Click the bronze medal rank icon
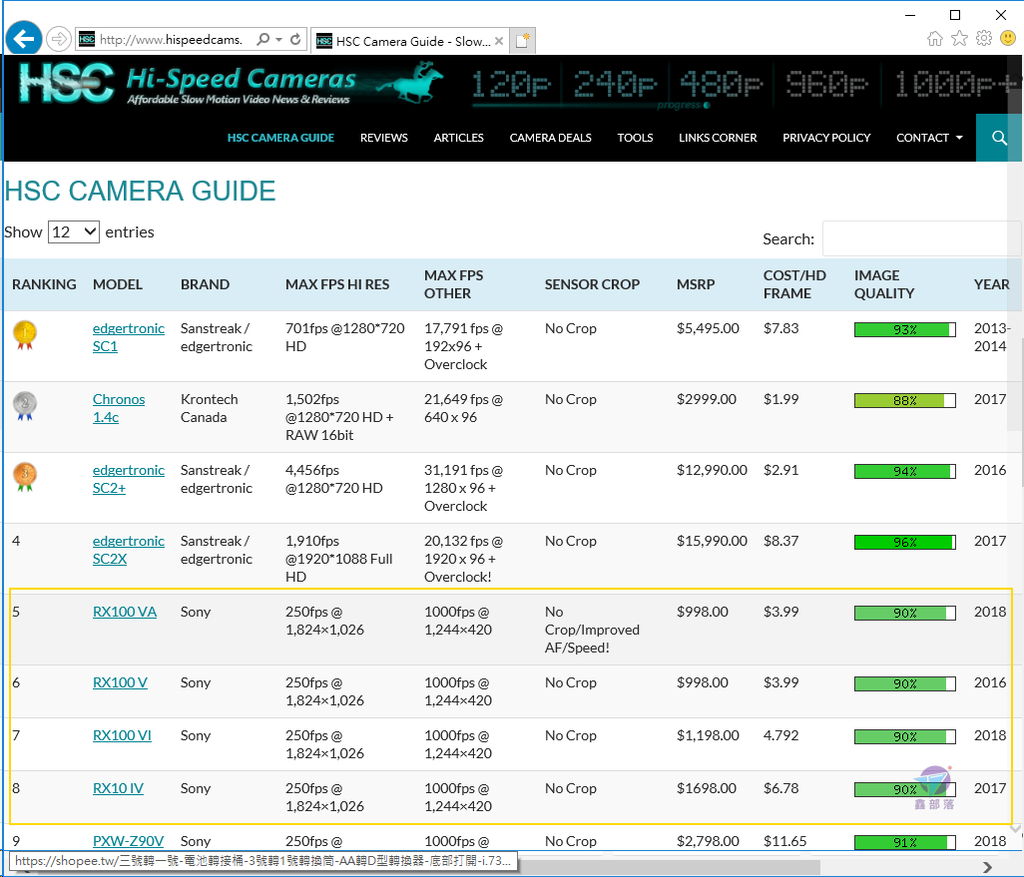Image resolution: width=1024 pixels, height=877 pixels. point(25,477)
